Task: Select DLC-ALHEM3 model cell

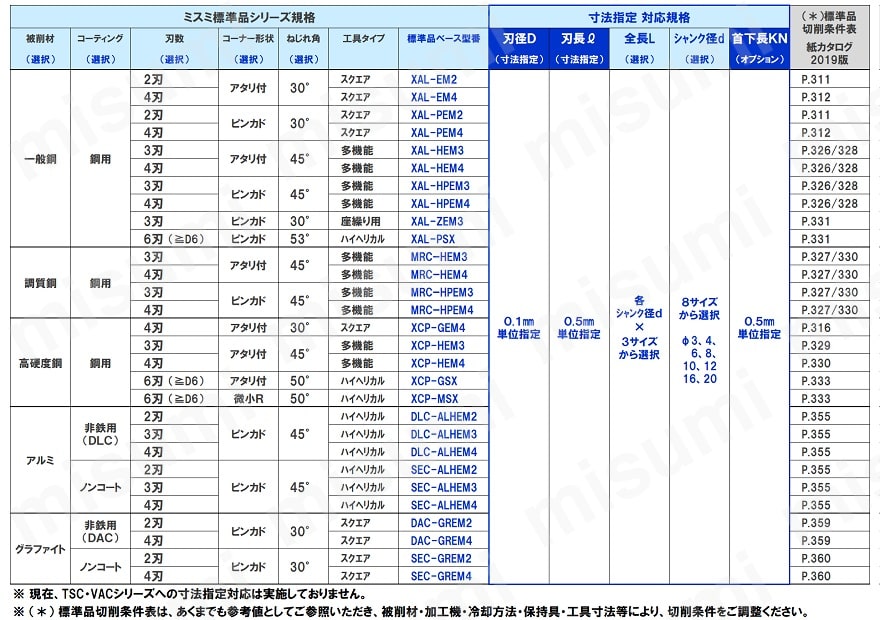Action: [443, 435]
